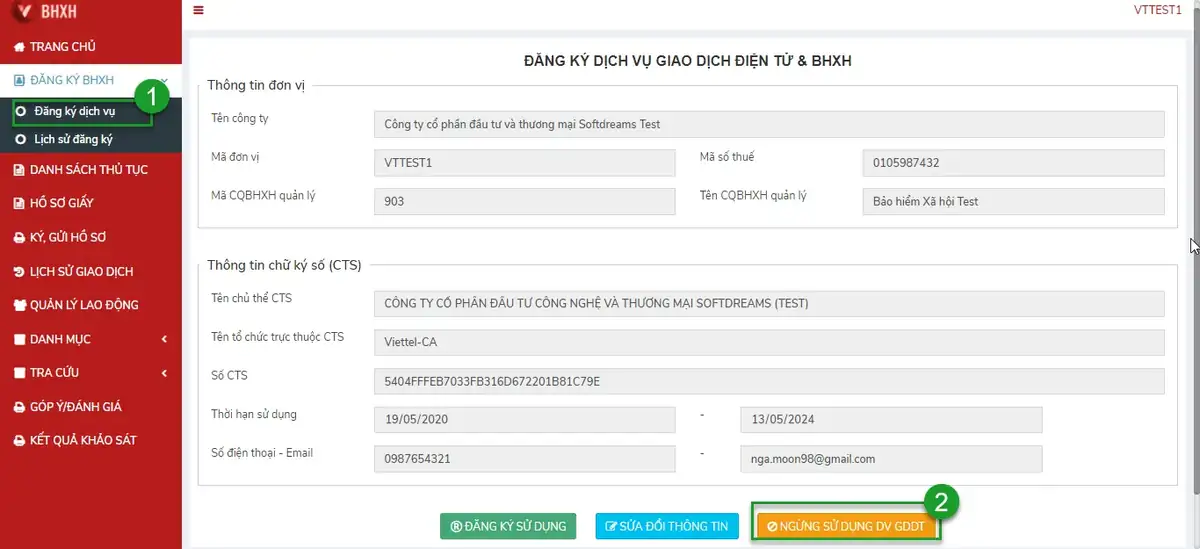Viewport: 1200px width, 549px height.
Task: Open DANH SÁCH THỦ TỤC
Action: [89, 169]
